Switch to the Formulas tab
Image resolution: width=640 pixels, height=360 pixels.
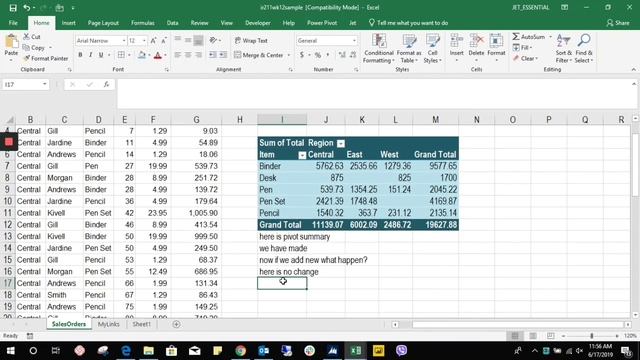click(142, 23)
